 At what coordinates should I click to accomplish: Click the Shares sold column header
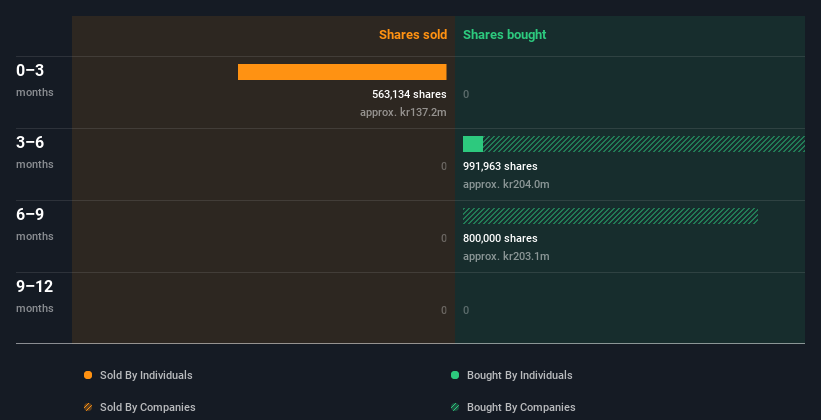(x=413, y=35)
